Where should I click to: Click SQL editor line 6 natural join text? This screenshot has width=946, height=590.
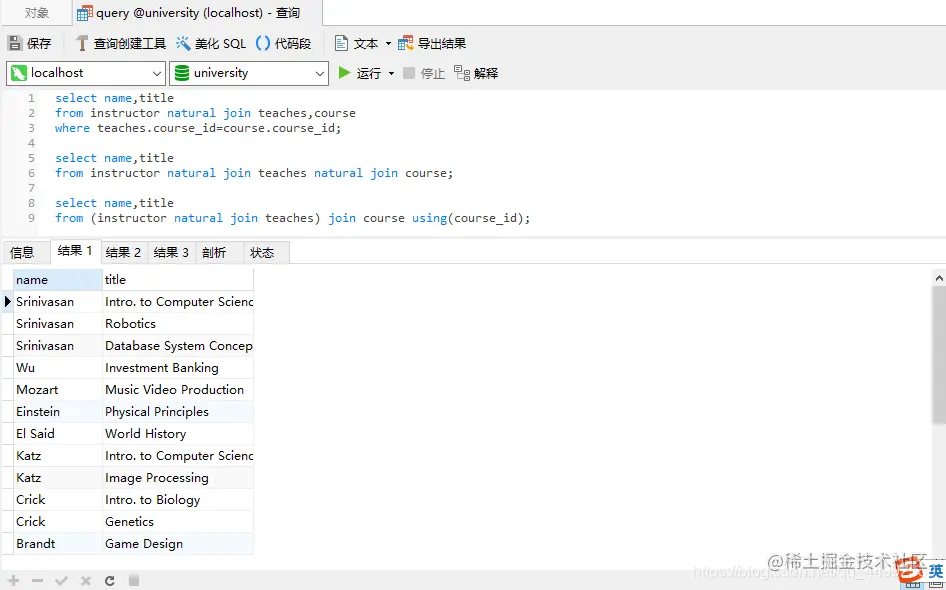(x=355, y=173)
